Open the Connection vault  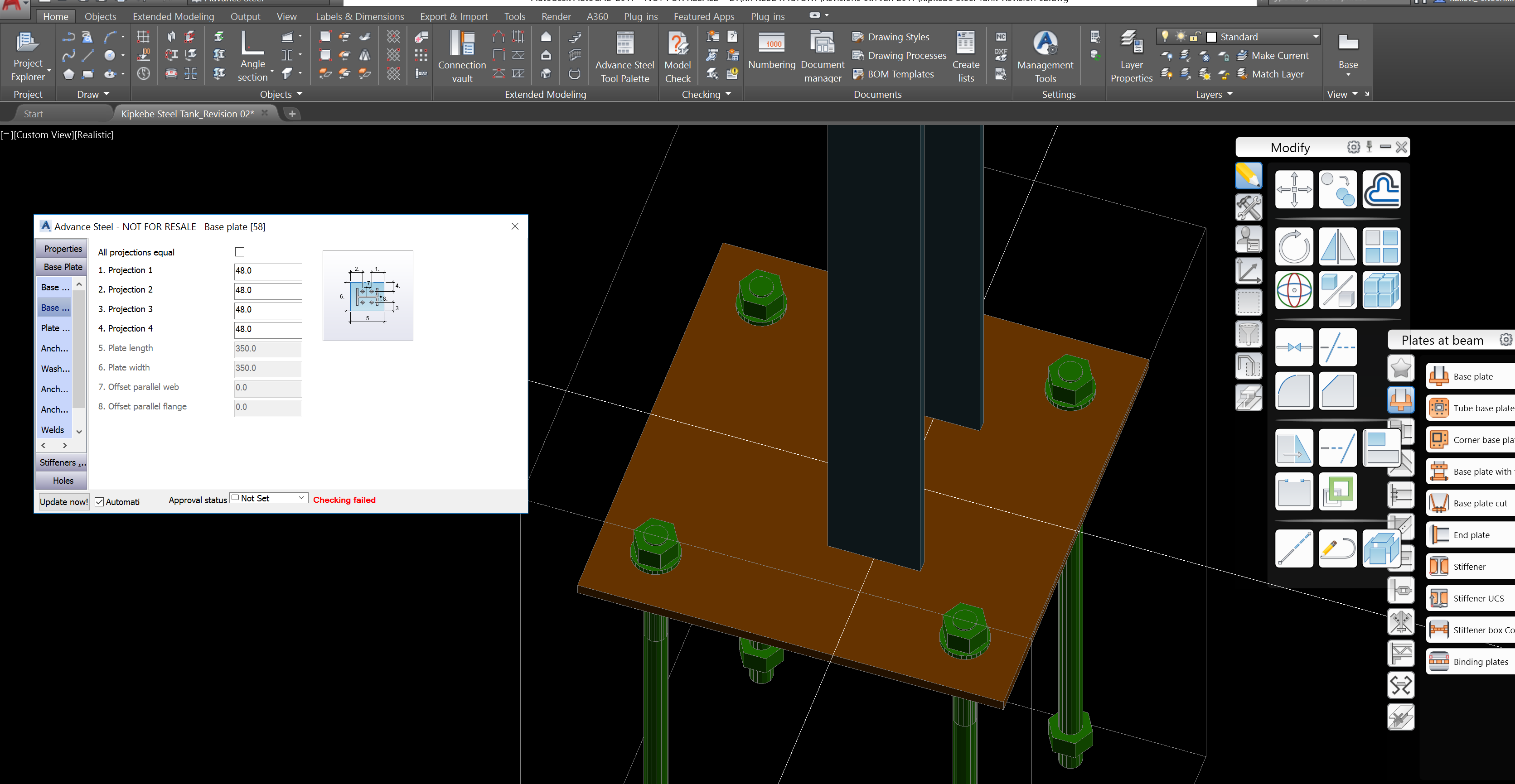(462, 56)
